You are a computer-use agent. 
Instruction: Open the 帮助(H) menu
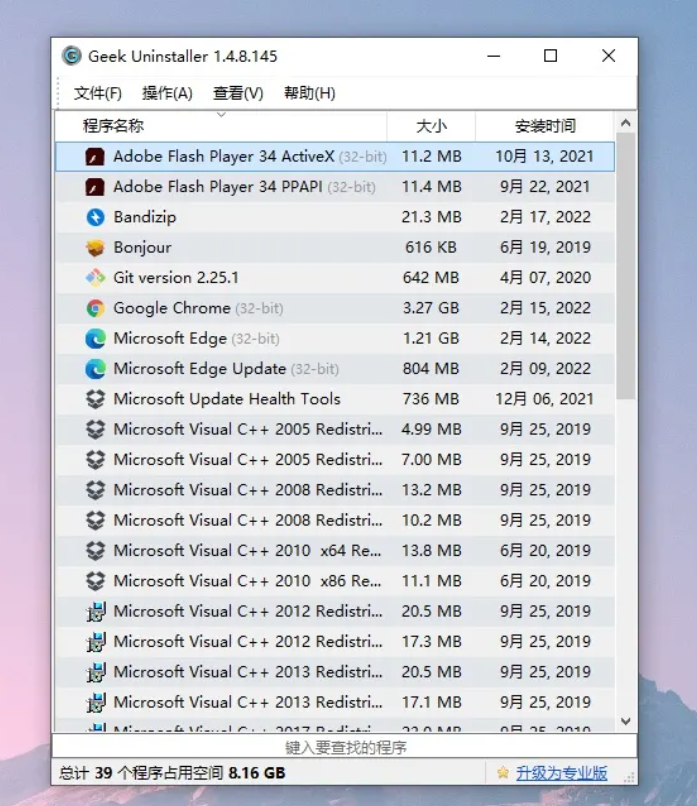[309, 93]
